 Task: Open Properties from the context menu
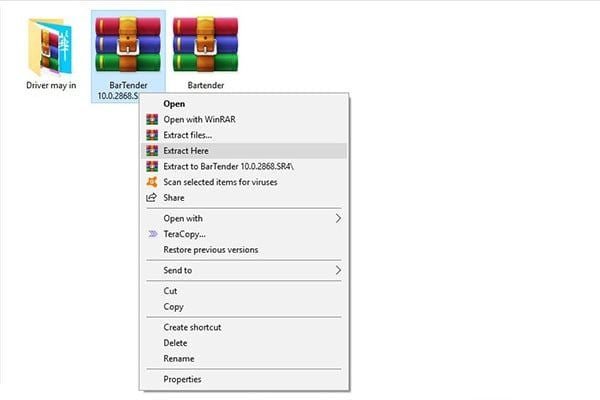point(182,379)
